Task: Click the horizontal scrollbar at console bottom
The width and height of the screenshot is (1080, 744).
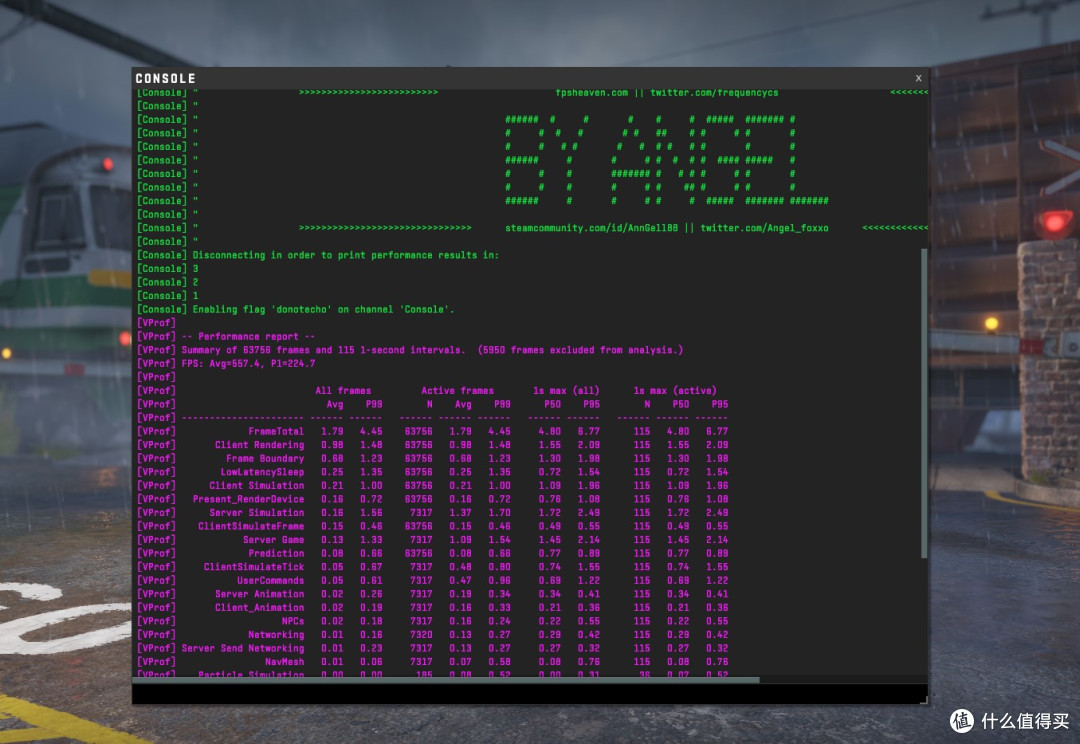Action: (446, 680)
